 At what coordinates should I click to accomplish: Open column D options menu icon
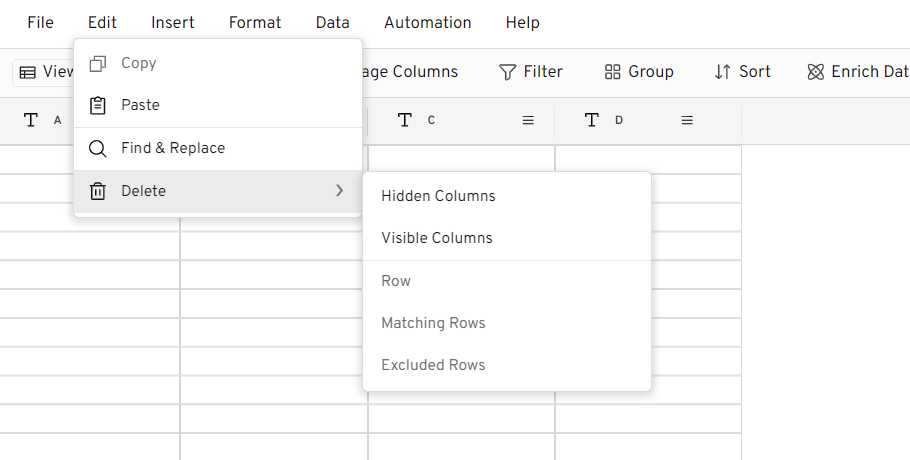pos(687,120)
